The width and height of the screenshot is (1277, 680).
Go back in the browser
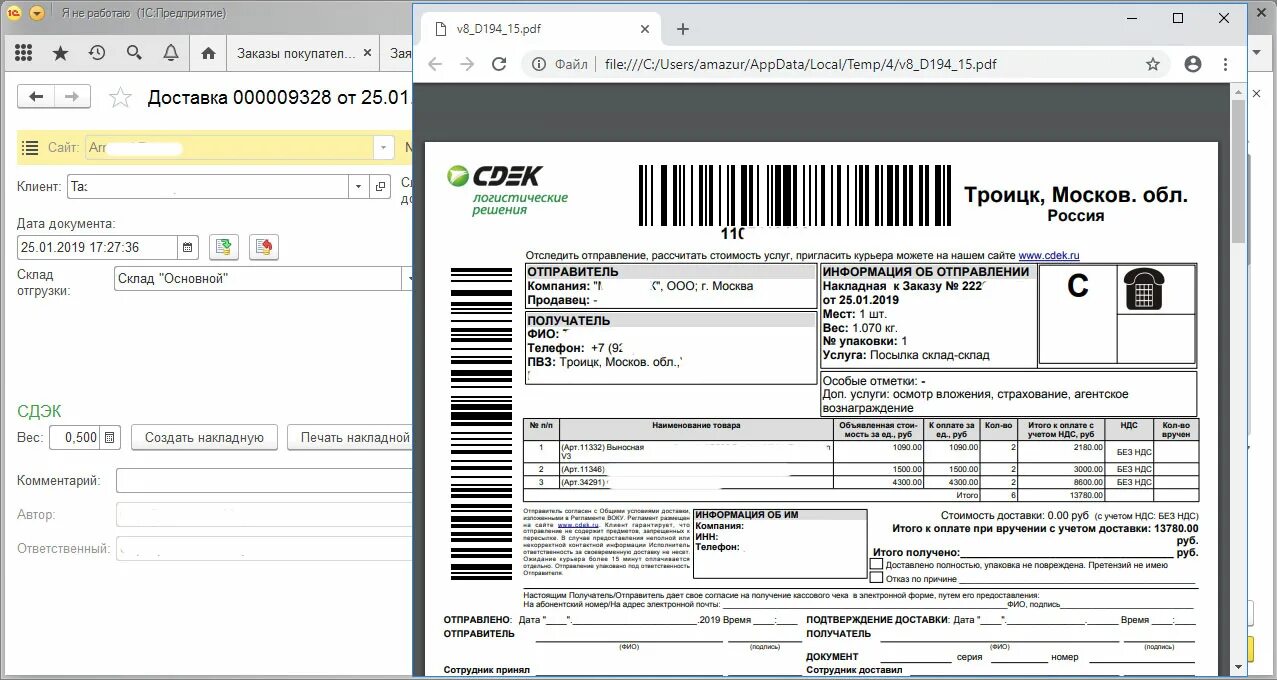click(x=435, y=64)
